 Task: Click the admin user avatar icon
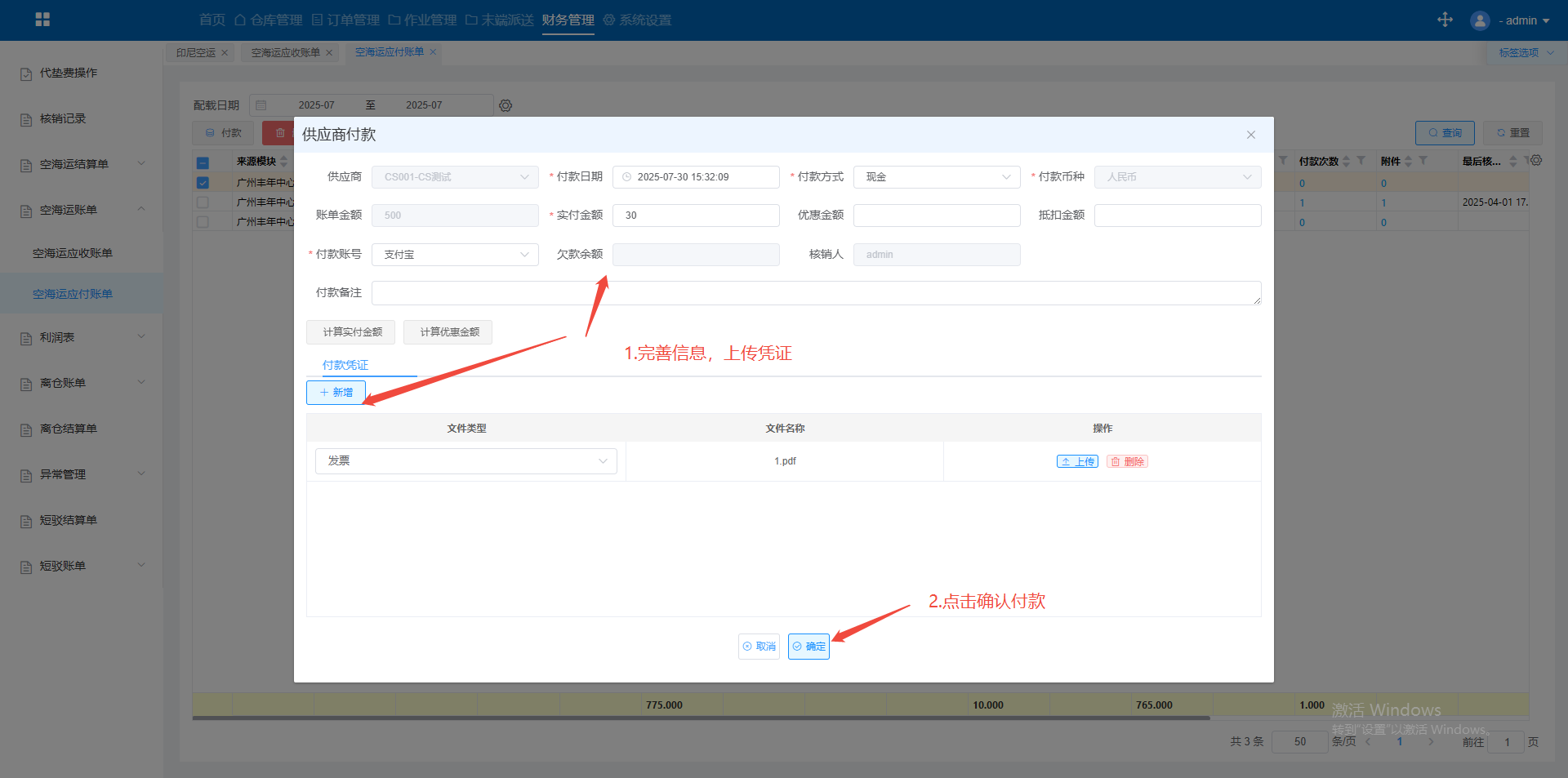click(1479, 20)
